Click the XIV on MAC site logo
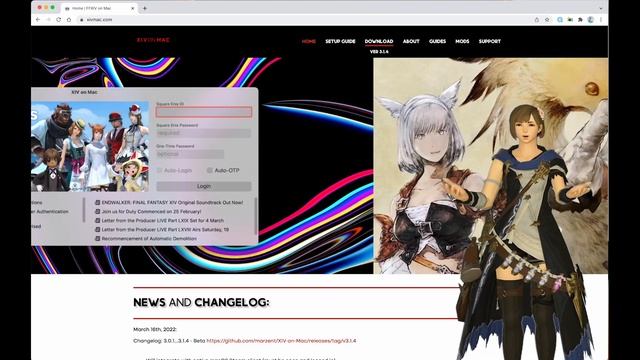Viewport: 640px width, 360px height. click(153, 40)
